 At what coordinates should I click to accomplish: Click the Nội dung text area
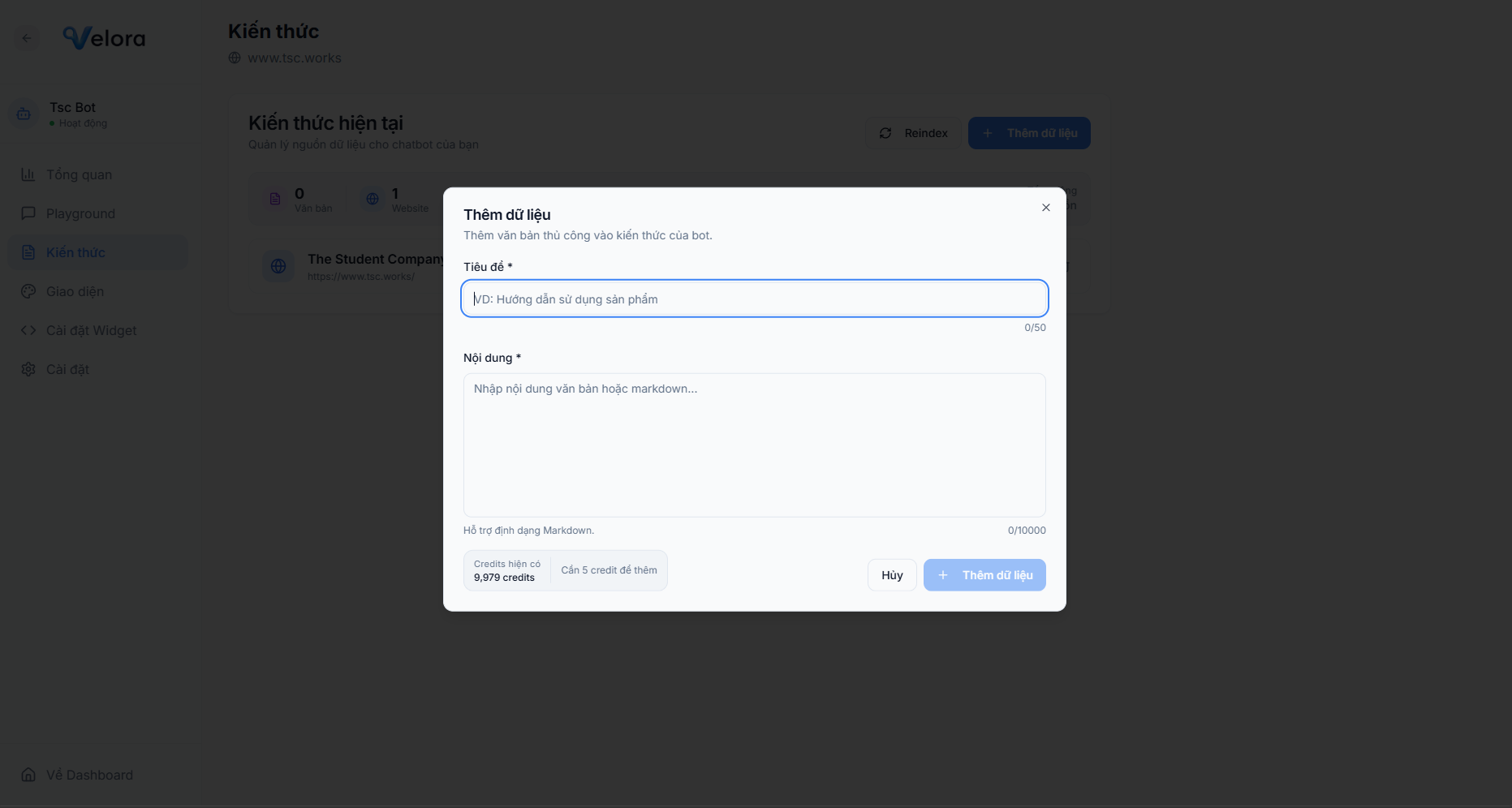click(754, 445)
